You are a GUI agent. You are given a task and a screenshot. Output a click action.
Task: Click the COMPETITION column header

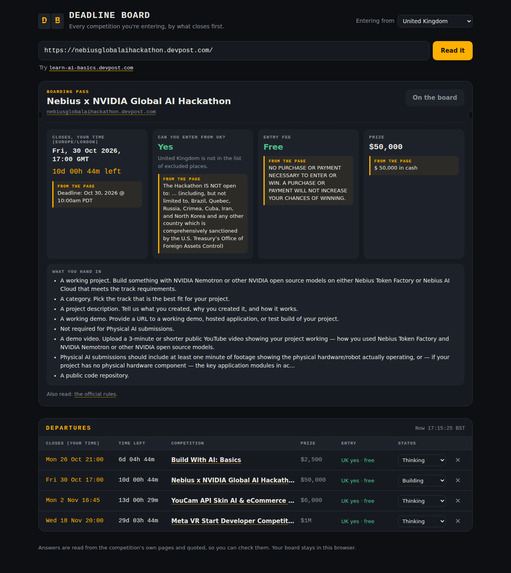[x=188, y=443]
